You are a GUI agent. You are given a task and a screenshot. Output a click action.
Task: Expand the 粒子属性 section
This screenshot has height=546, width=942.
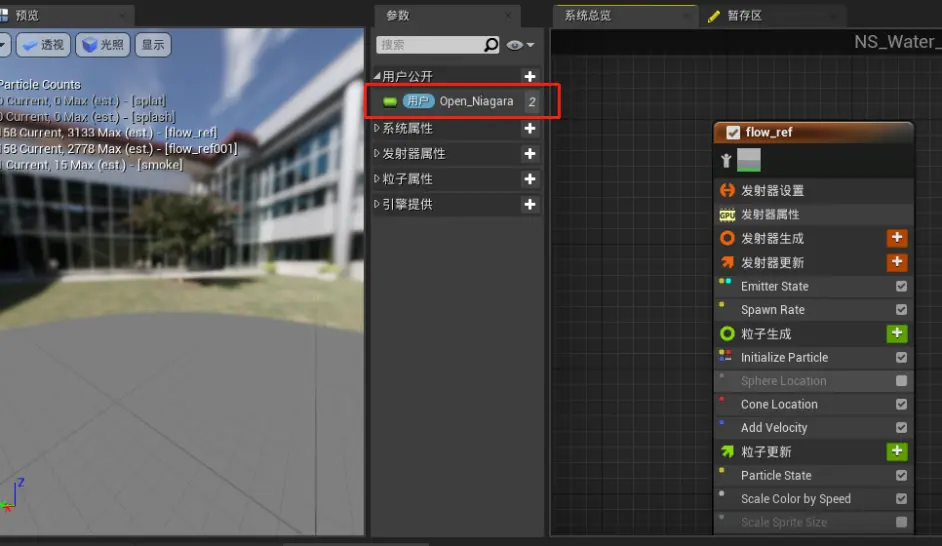pos(377,179)
